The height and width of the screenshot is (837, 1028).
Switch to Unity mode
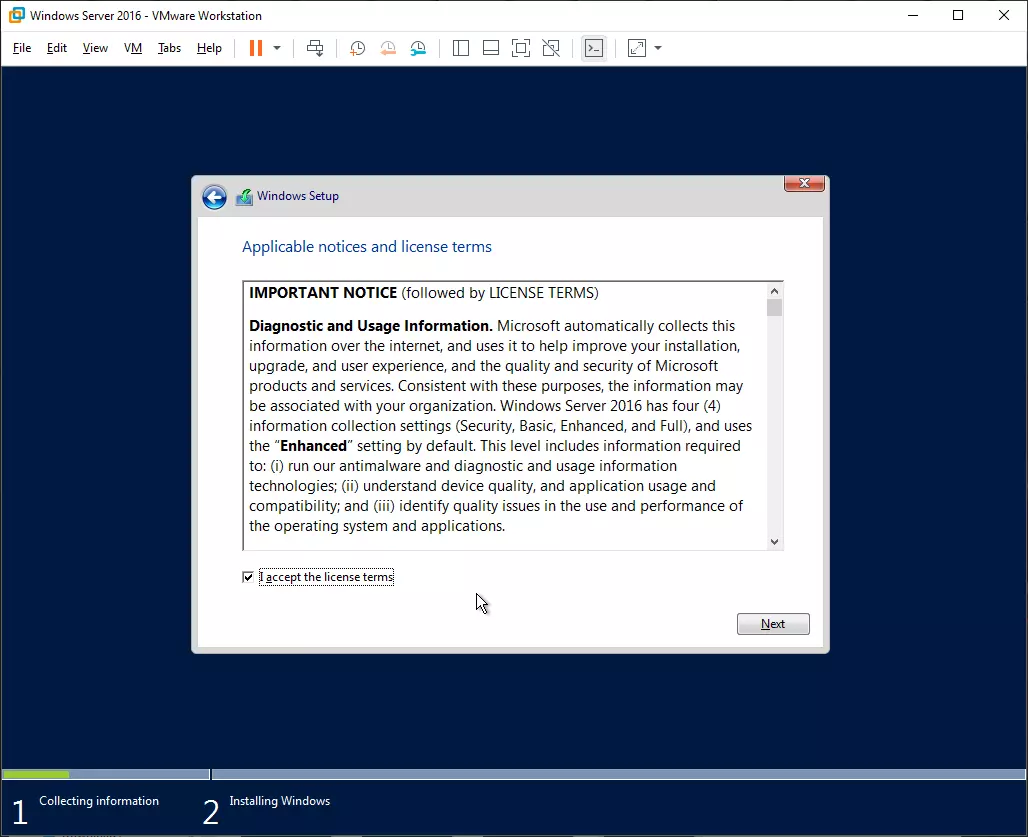(x=551, y=48)
